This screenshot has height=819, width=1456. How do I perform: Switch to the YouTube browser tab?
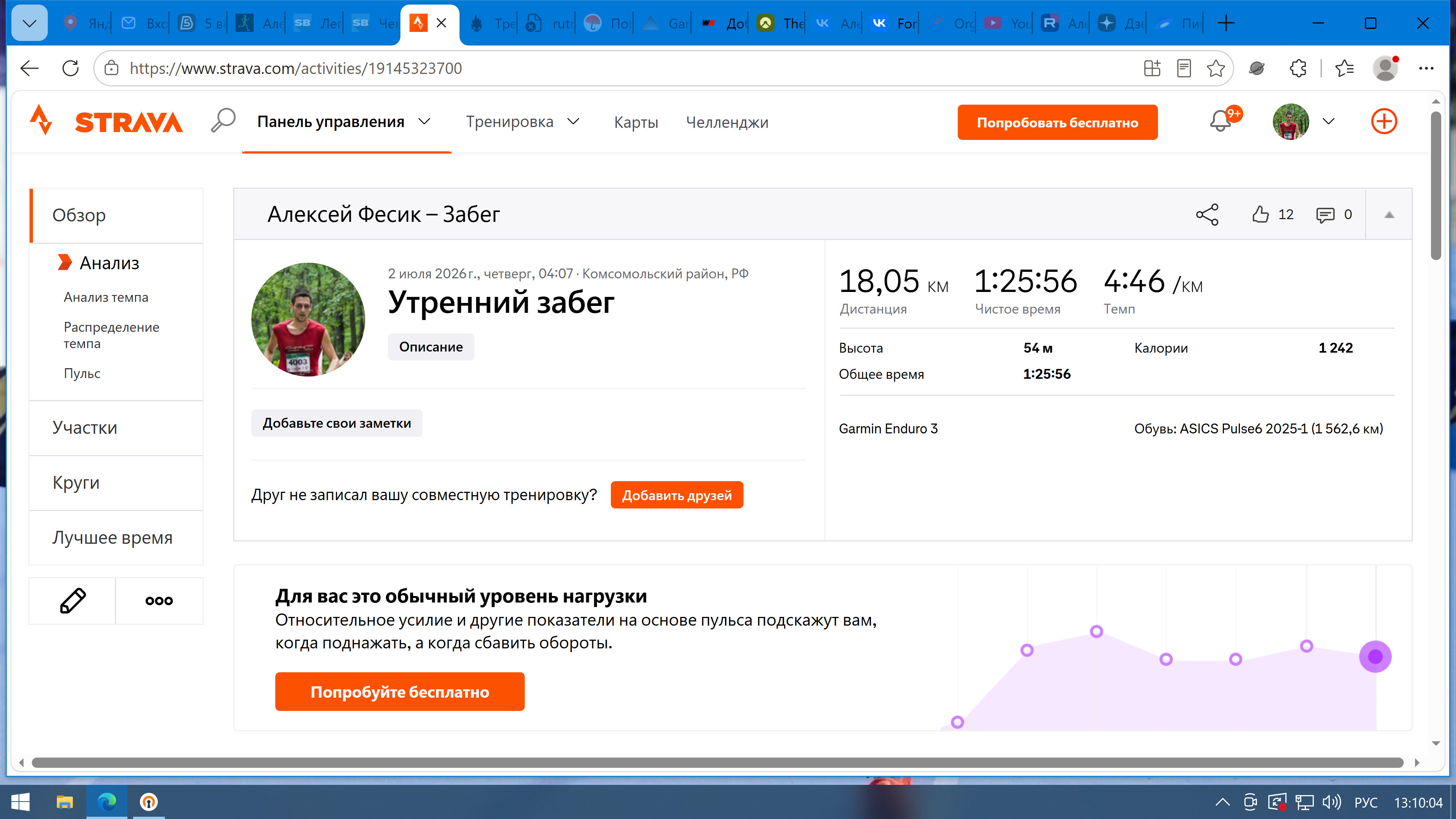[x=1007, y=23]
